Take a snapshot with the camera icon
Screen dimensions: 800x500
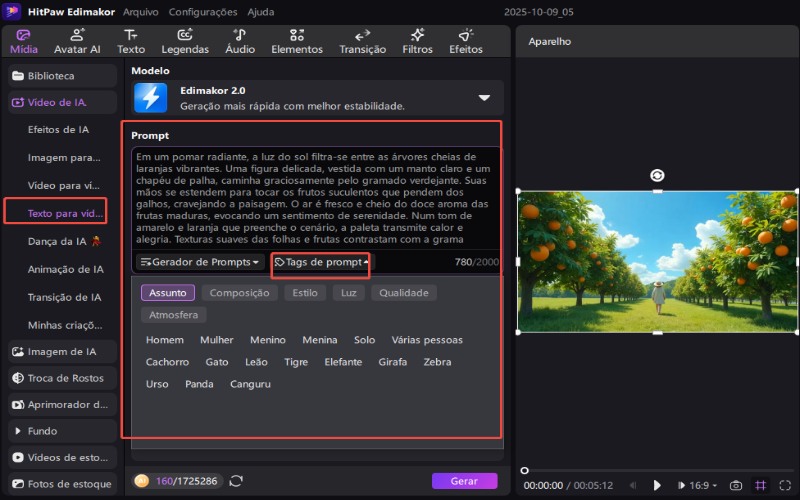(x=735, y=485)
